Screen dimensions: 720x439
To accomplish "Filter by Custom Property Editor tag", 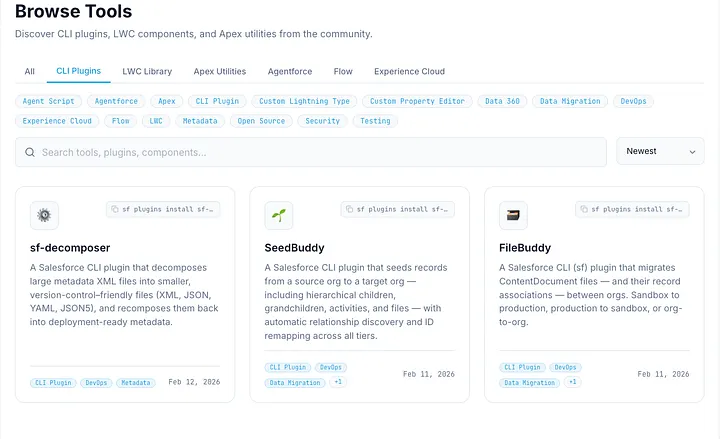I will click(417, 101).
